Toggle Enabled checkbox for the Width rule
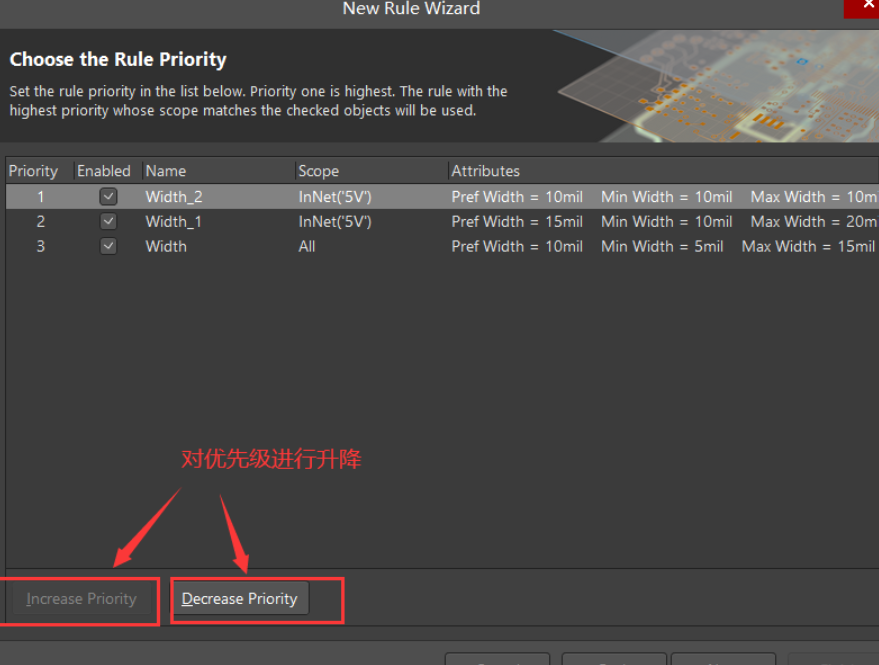 [x=108, y=246]
